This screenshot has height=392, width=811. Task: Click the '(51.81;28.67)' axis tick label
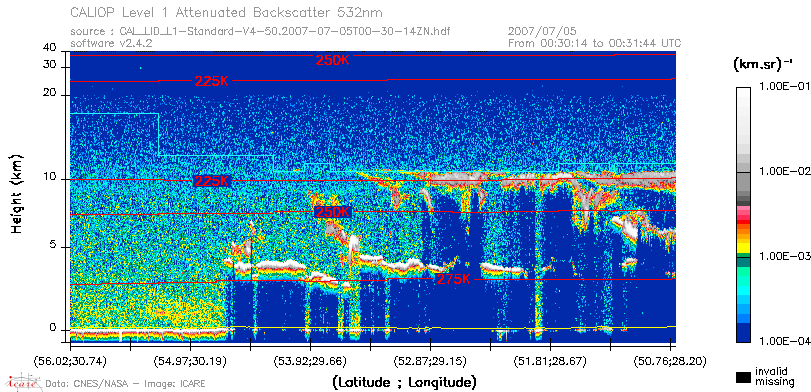click(550, 360)
